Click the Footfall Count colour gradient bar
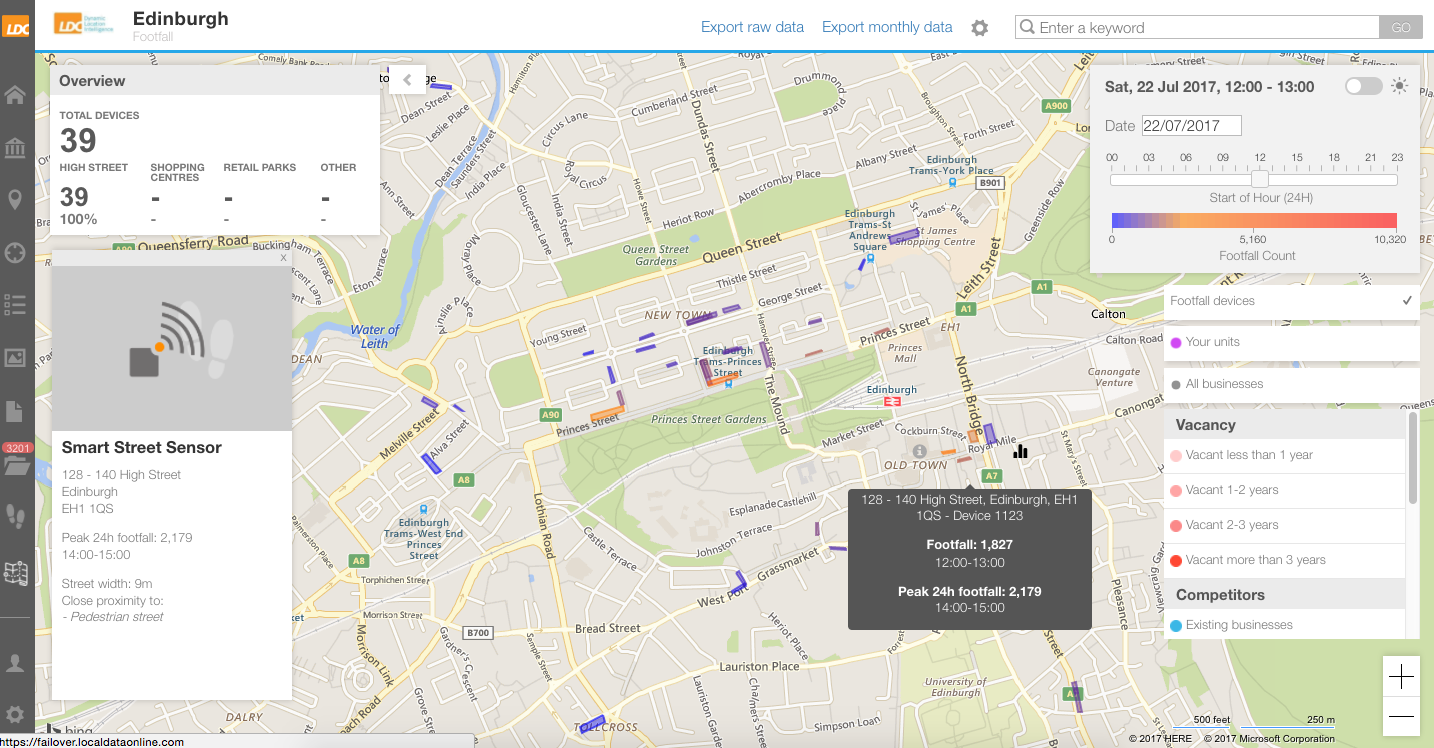1434x748 pixels. (1254, 221)
